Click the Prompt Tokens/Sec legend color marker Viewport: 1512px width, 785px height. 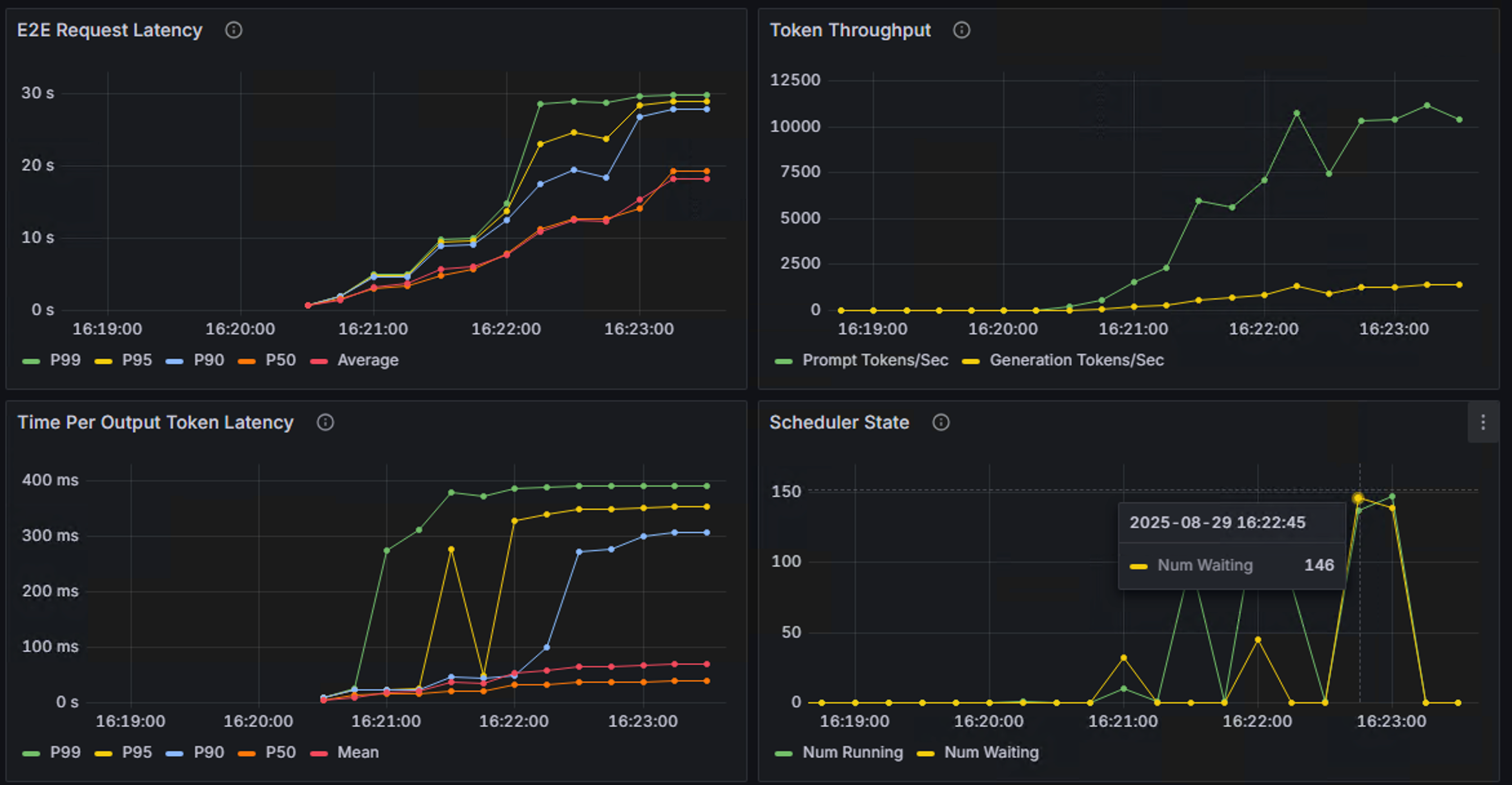click(x=783, y=360)
